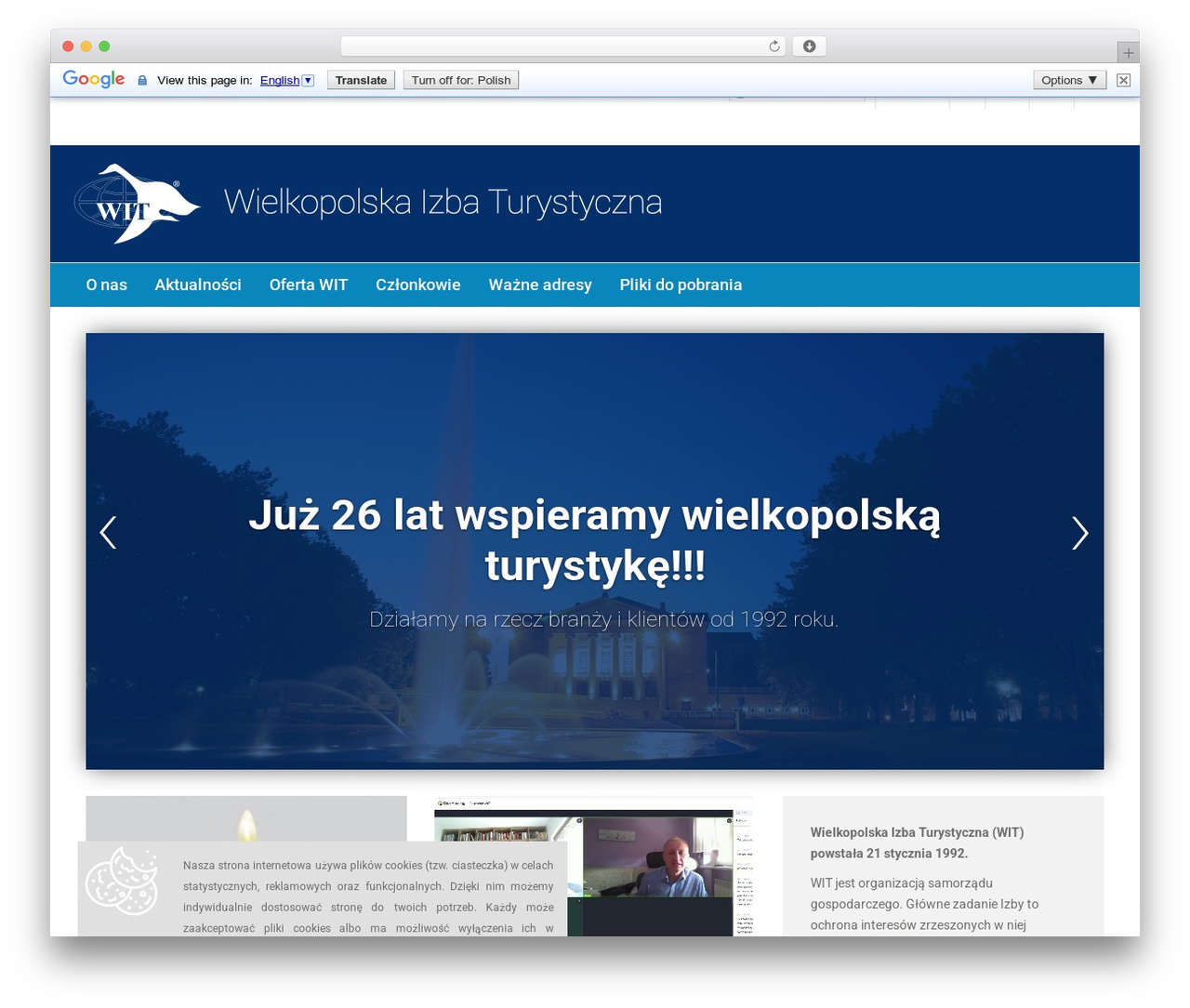The image size is (1190, 1008).
Task: Click the download arrow icon in toolbar
Action: [x=809, y=46]
